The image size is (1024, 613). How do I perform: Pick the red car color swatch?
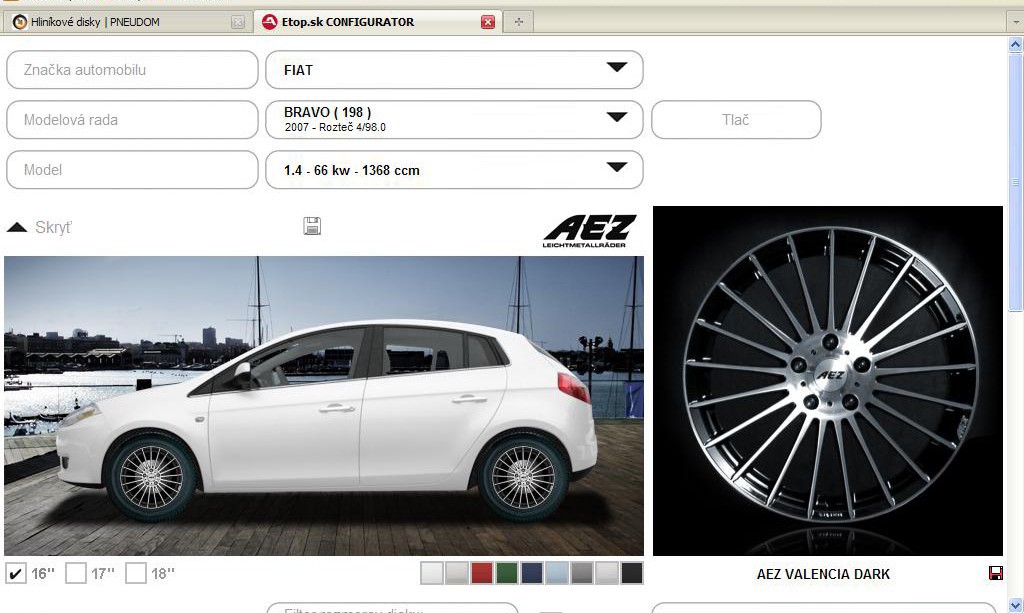[x=482, y=573]
